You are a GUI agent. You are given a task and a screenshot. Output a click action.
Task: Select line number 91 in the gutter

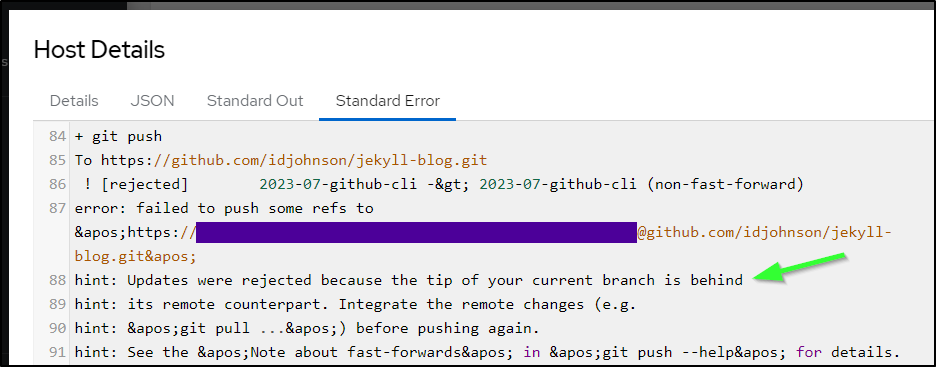pyautogui.click(x=57, y=352)
